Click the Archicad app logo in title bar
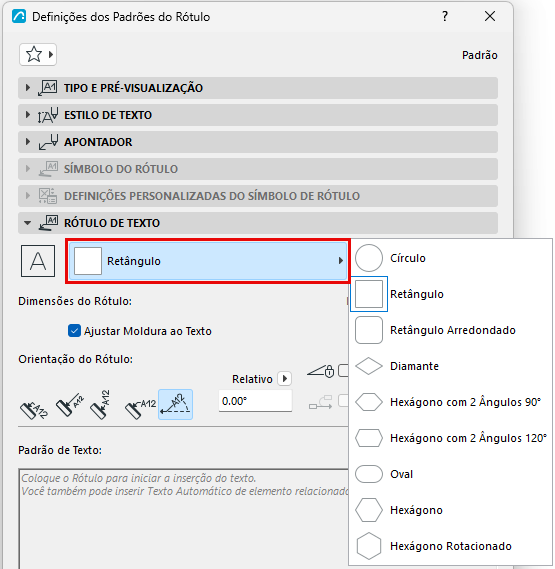Image resolution: width=555 pixels, height=569 pixels. click(19, 17)
